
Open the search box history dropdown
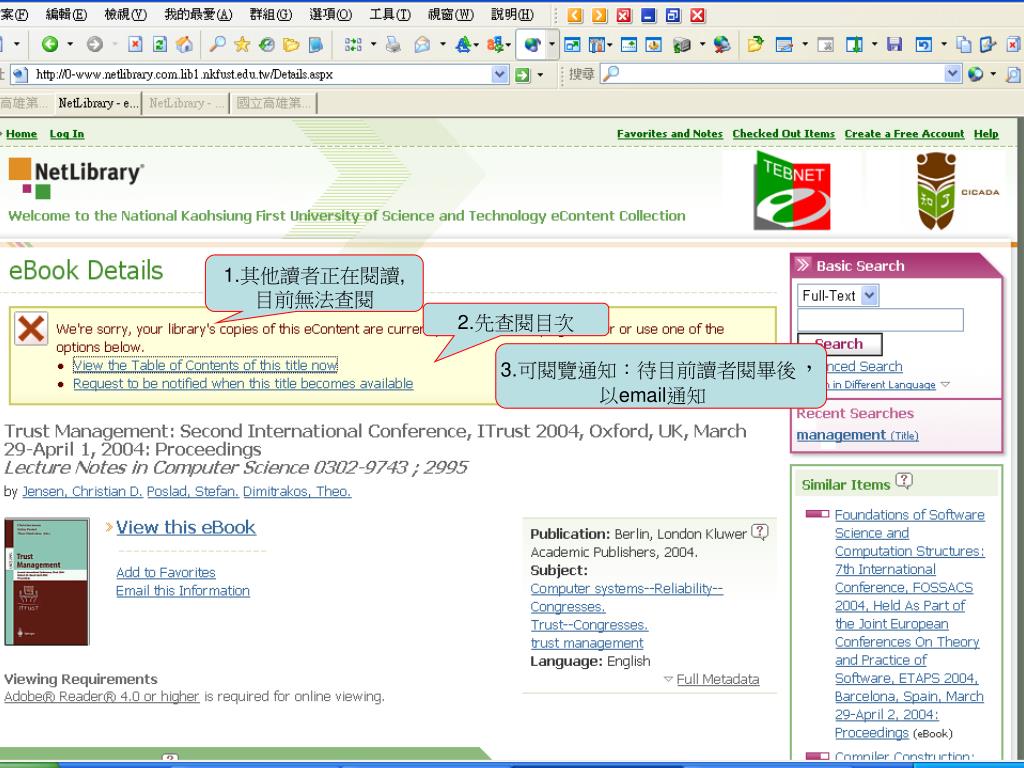coord(953,74)
